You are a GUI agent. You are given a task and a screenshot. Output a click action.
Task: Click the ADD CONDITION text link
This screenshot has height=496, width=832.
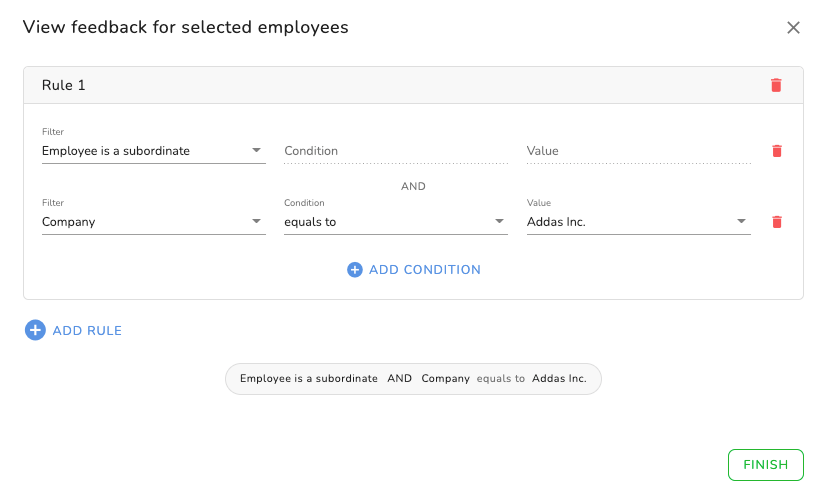coord(425,270)
